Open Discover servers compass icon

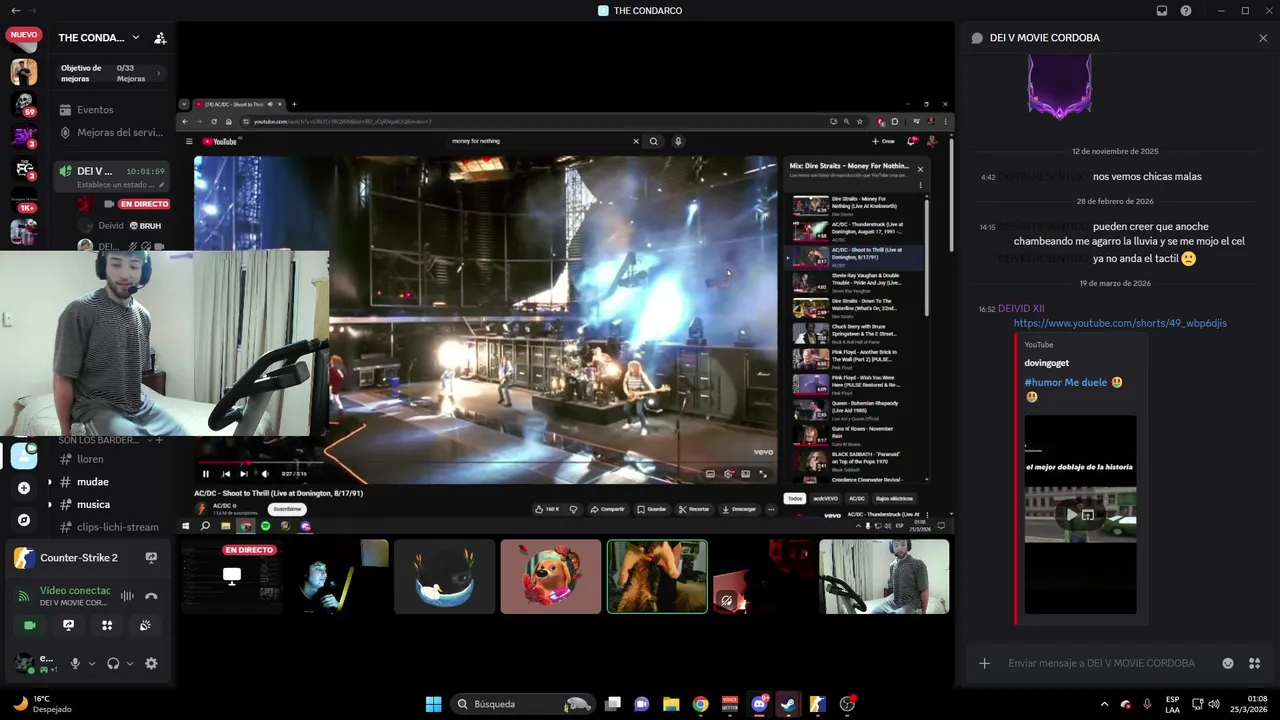click(x=24, y=520)
